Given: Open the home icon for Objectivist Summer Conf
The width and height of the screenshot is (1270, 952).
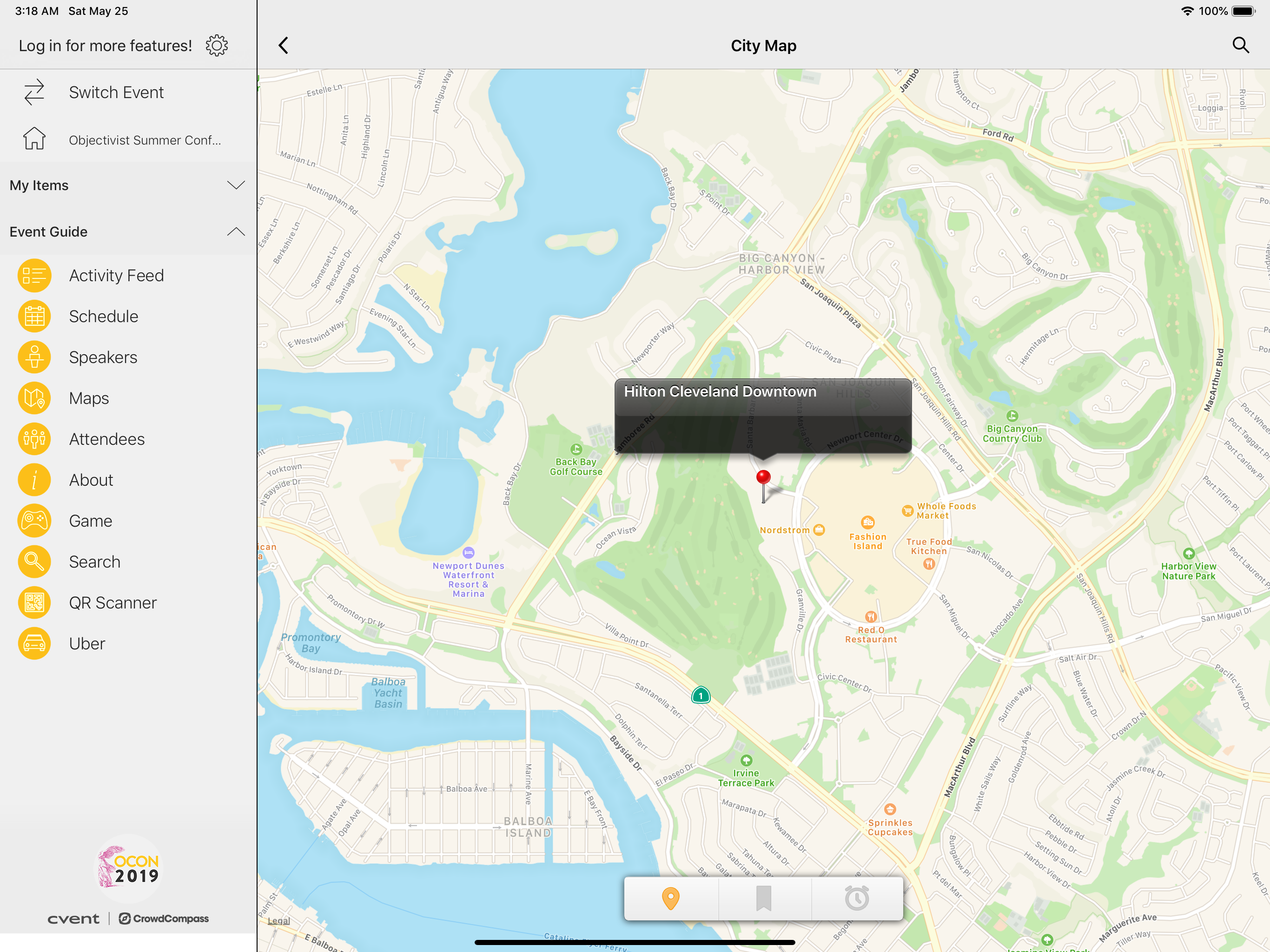Looking at the screenshot, I should click(x=34, y=139).
